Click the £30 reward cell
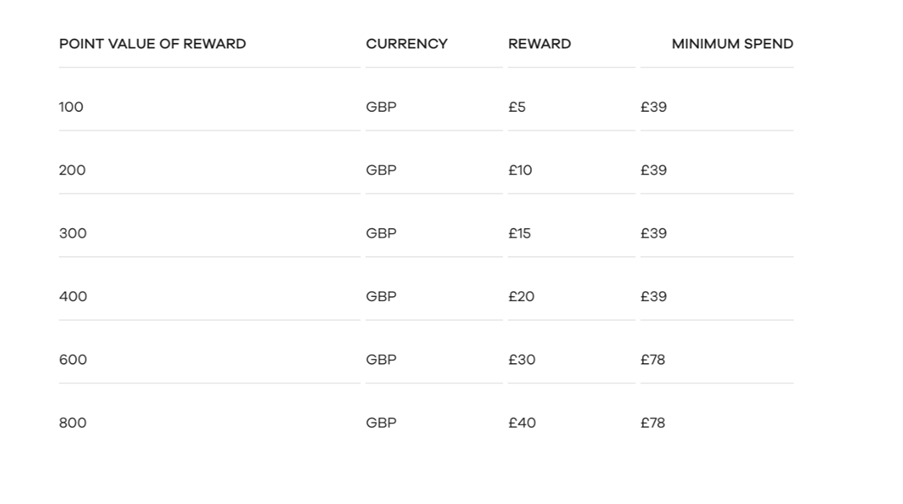Image resolution: width=903 pixels, height=504 pixels. point(521,359)
